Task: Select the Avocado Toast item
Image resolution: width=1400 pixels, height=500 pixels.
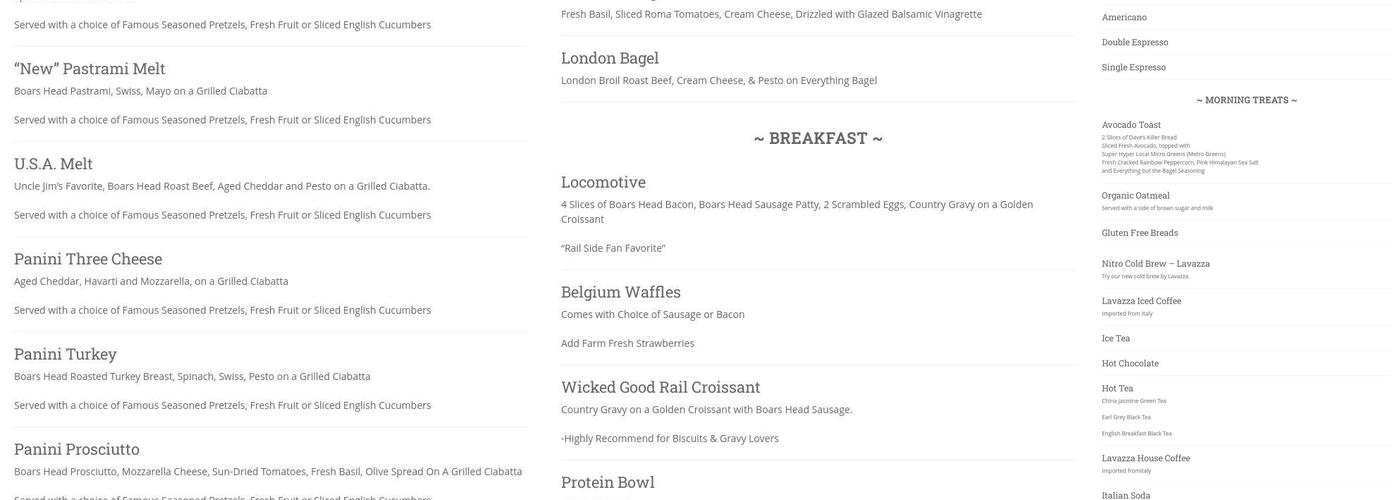Action: click(1131, 125)
